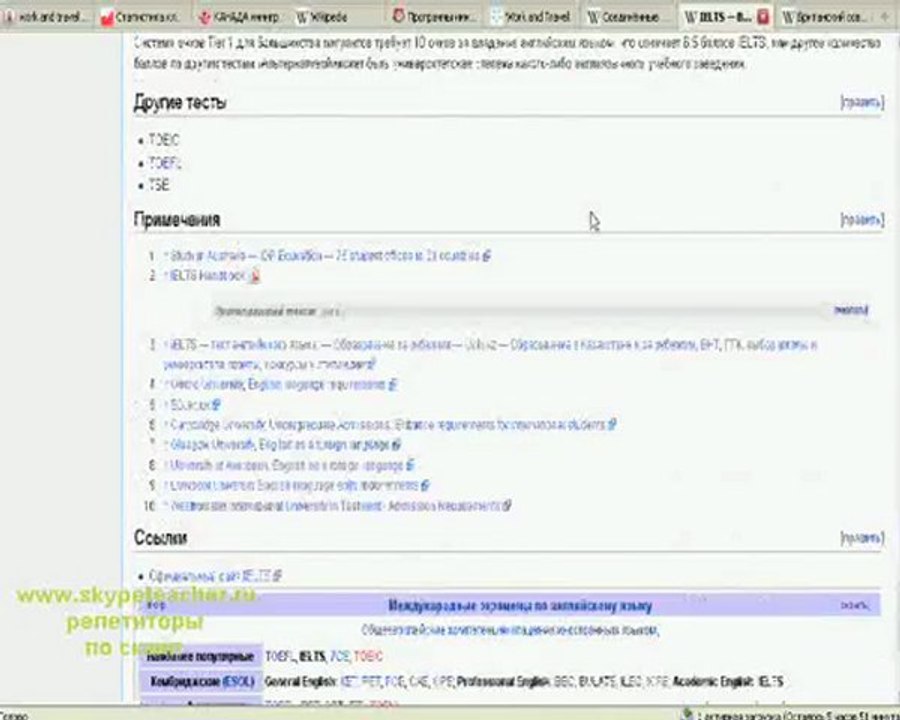Open the TOEFL link in Другие тесты
This screenshot has height=720, width=900.
pyautogui.click(x=165, y=164)
